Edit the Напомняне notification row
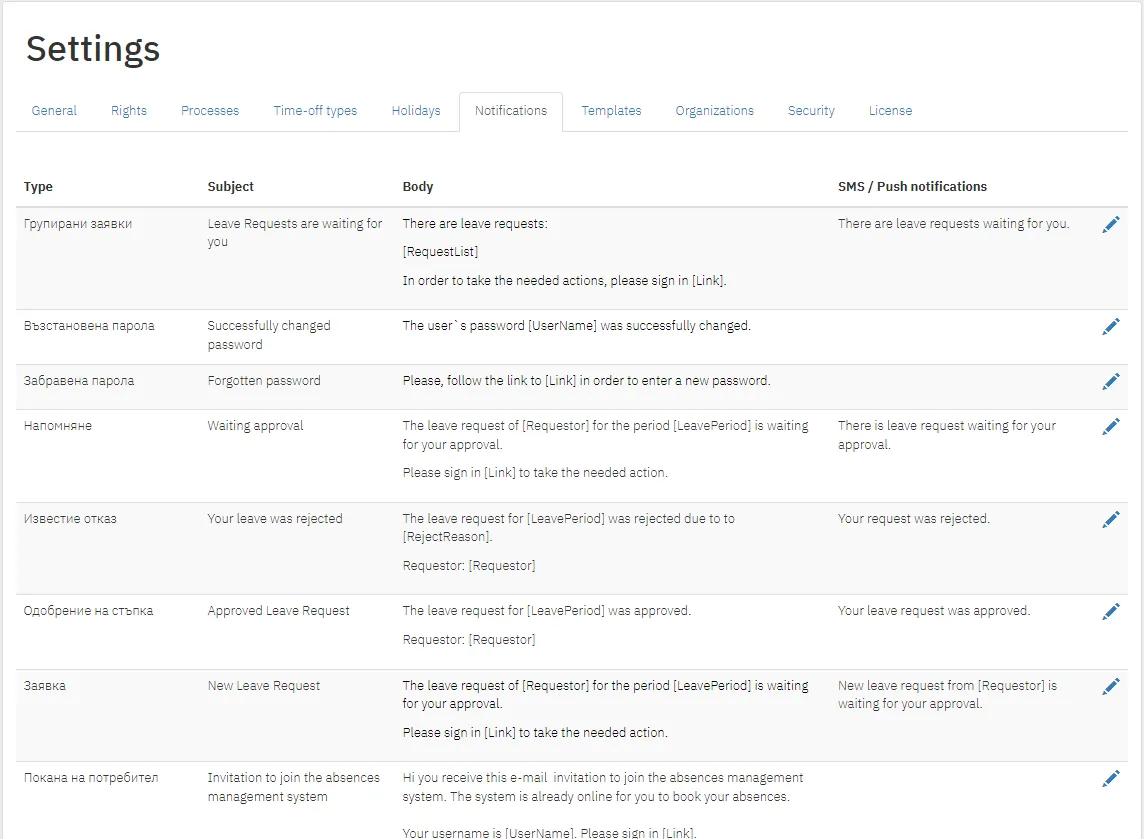1146x839 pixels. 1110,427
